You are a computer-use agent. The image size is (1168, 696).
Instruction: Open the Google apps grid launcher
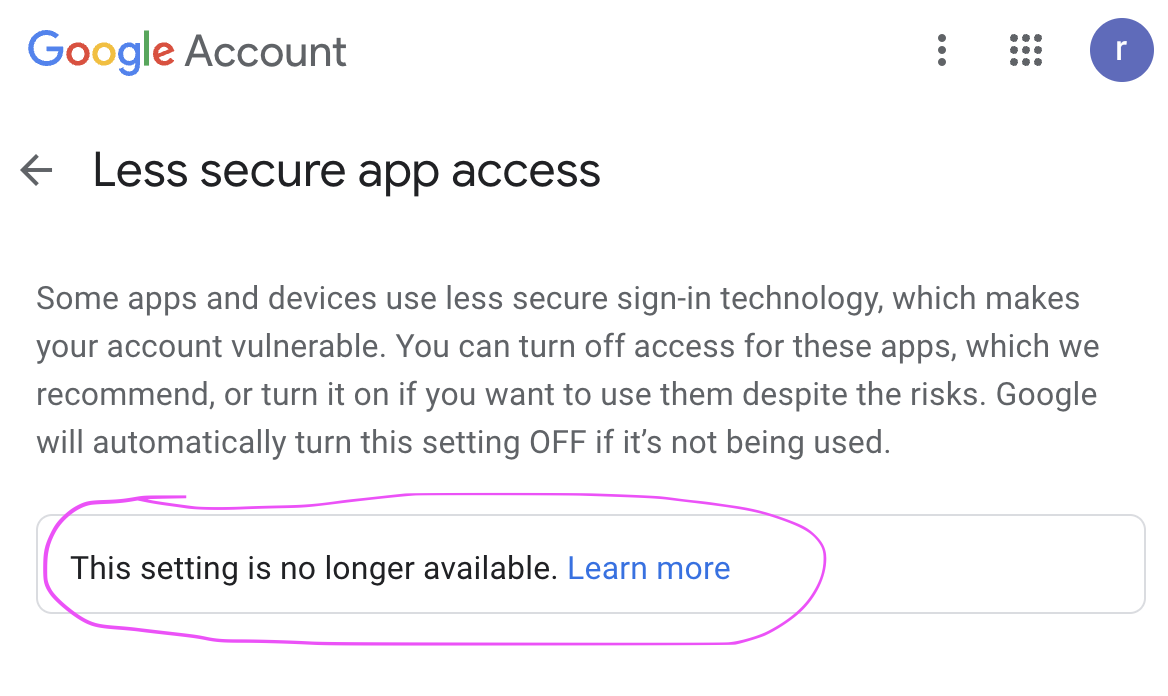pos(1025,50)
